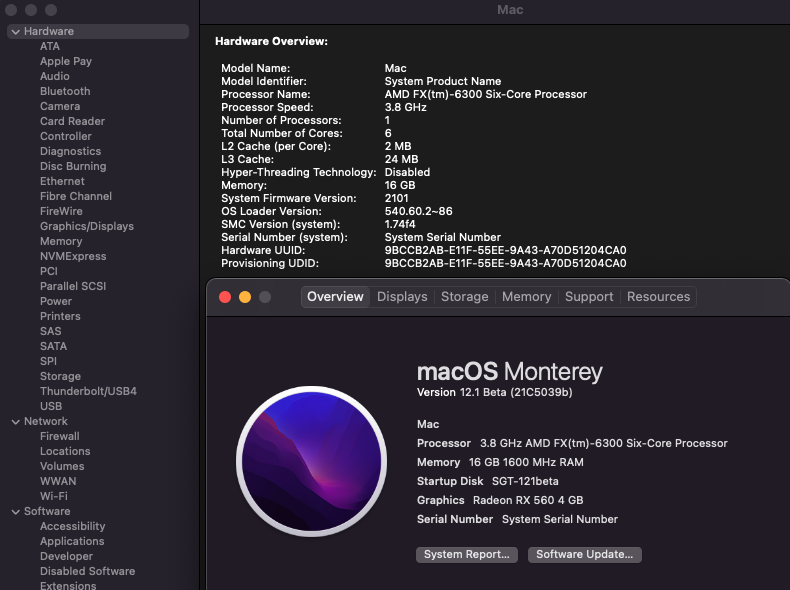Choose Wi-Fi under Network
Viewport: 790px width, 590px height.
[x=54, y=496]
